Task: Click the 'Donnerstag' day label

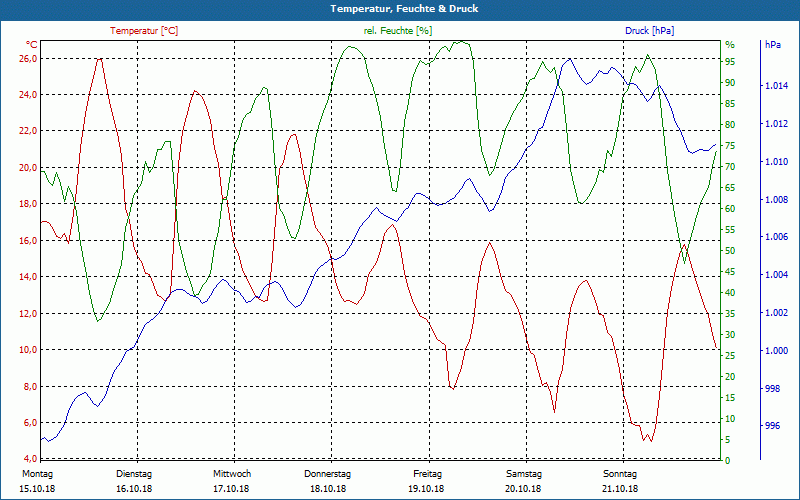Action: click(328, 474)
